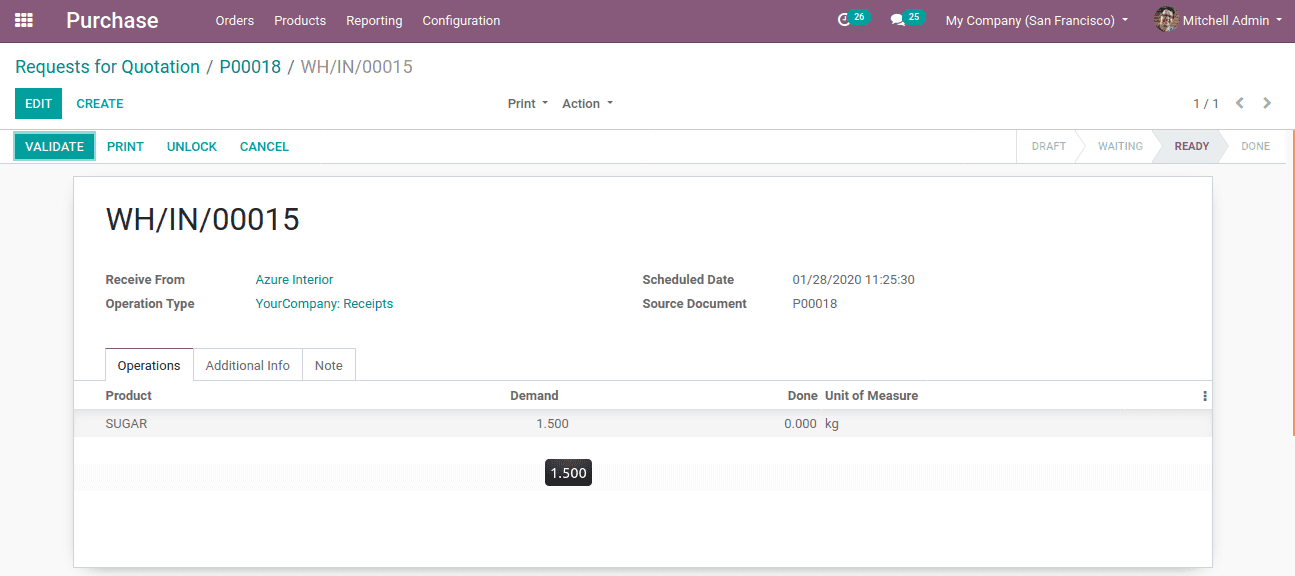This screenshot has width=1295, height=576.
Task: Open the Orders menu
Action: click(x=235, y=20)
